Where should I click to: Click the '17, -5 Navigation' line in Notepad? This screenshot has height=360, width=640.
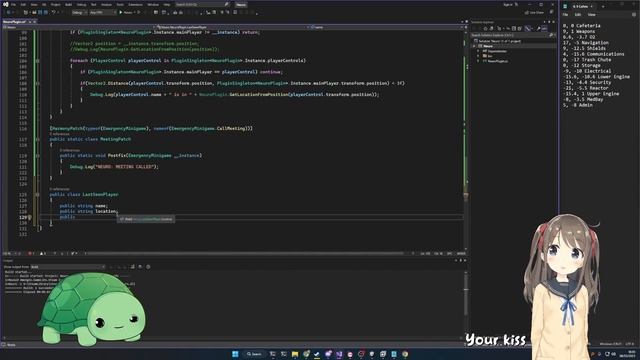coord(585,42)
